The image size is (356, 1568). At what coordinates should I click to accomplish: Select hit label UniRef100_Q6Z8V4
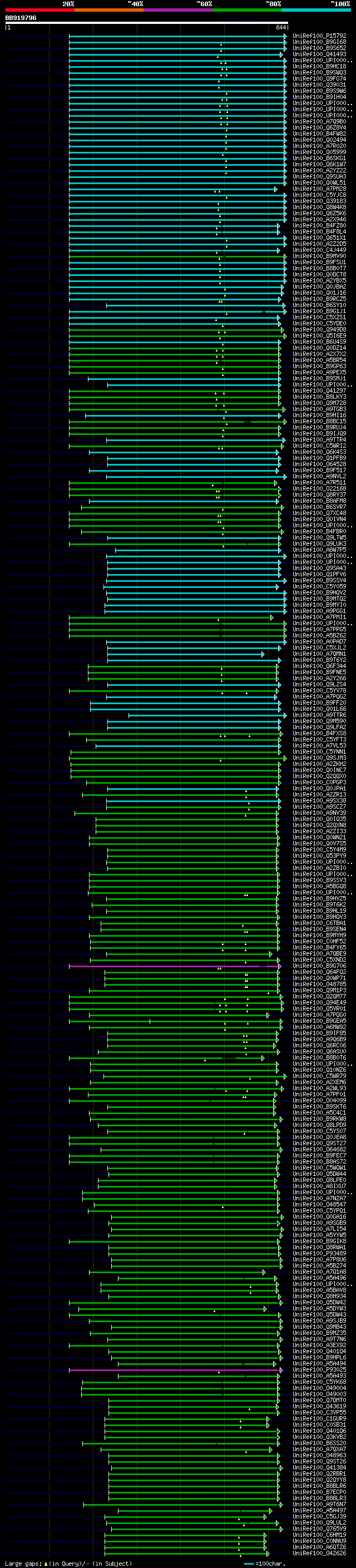319,128
